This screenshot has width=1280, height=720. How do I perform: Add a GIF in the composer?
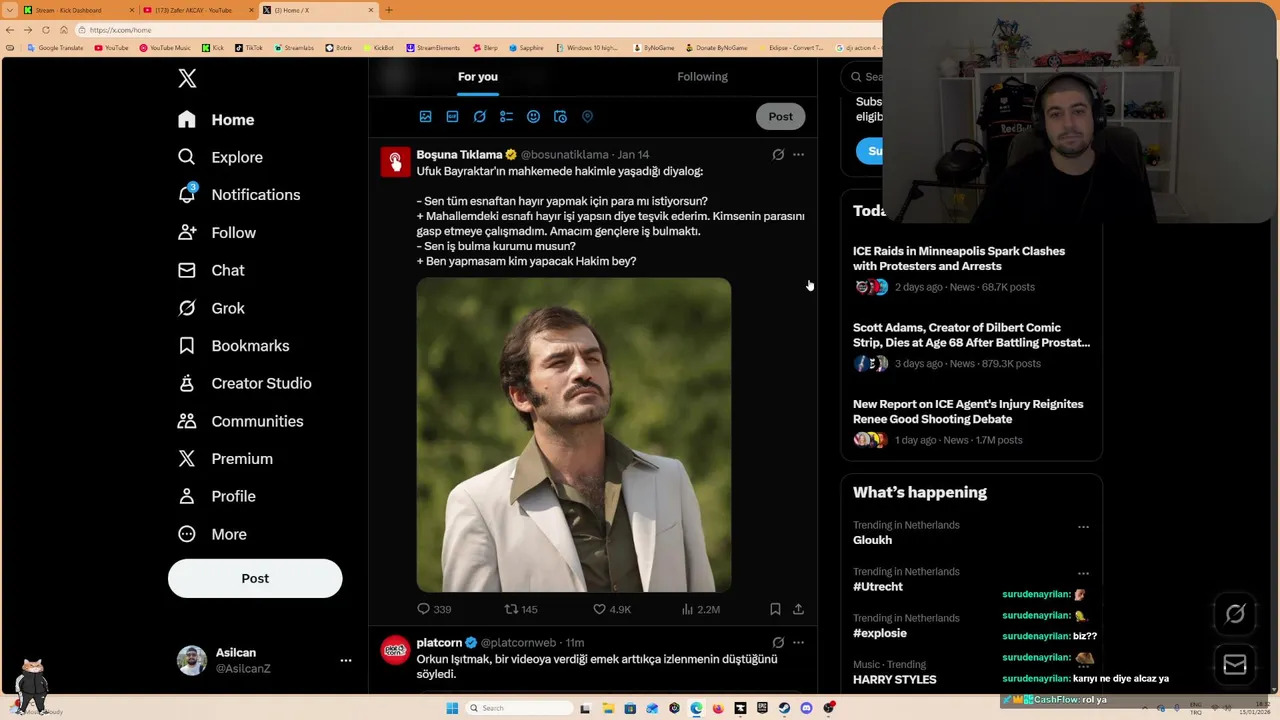tap(452, 117)
